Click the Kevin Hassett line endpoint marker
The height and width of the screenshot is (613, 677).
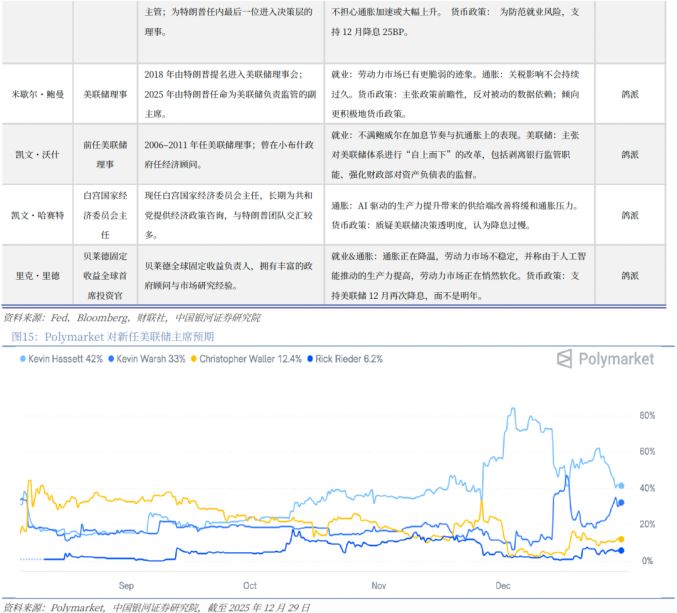click(x=620, y=486)
